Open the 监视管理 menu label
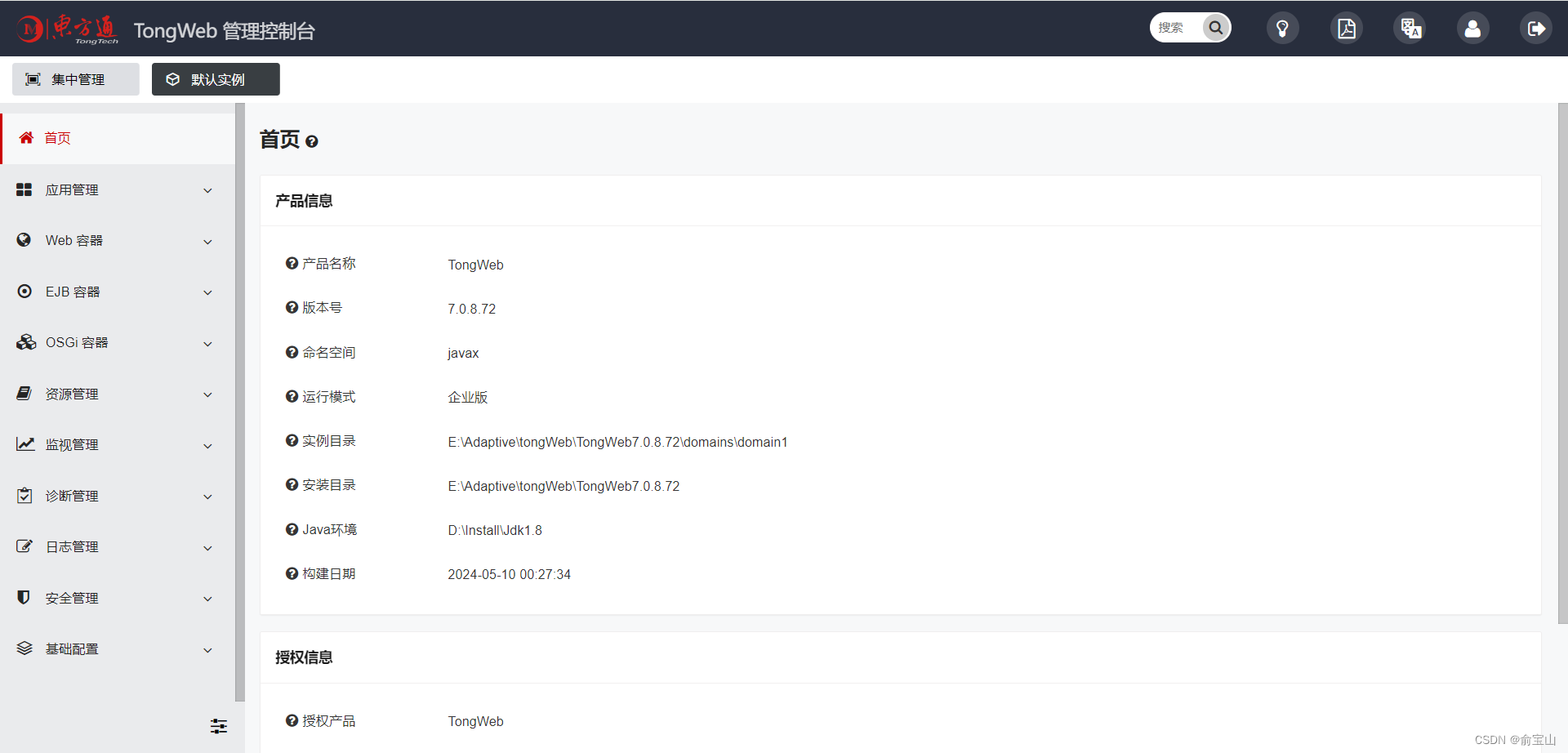 [x=72, y=444]
